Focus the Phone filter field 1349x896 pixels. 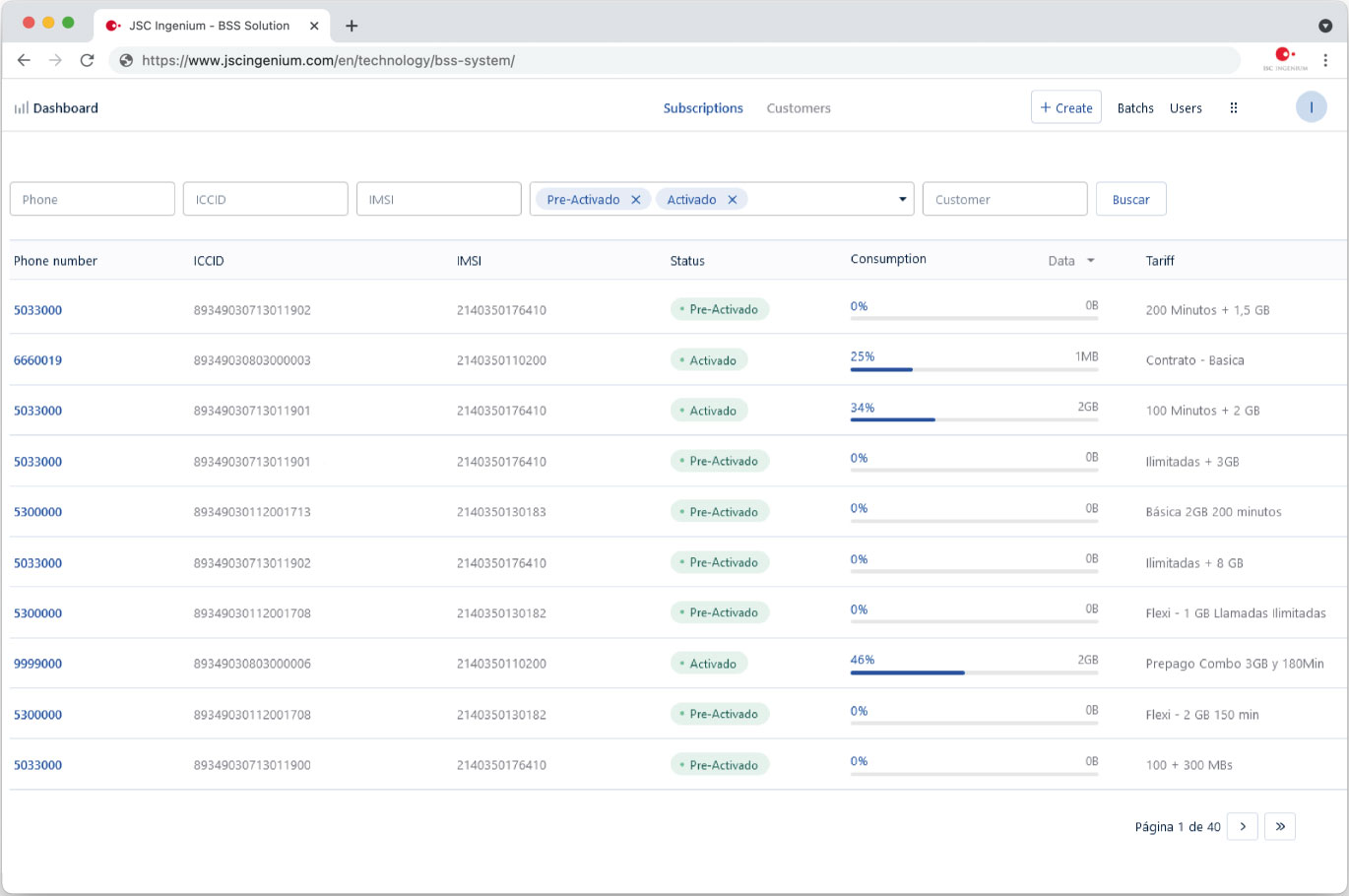pyautogui.click(x=93, y=199)
